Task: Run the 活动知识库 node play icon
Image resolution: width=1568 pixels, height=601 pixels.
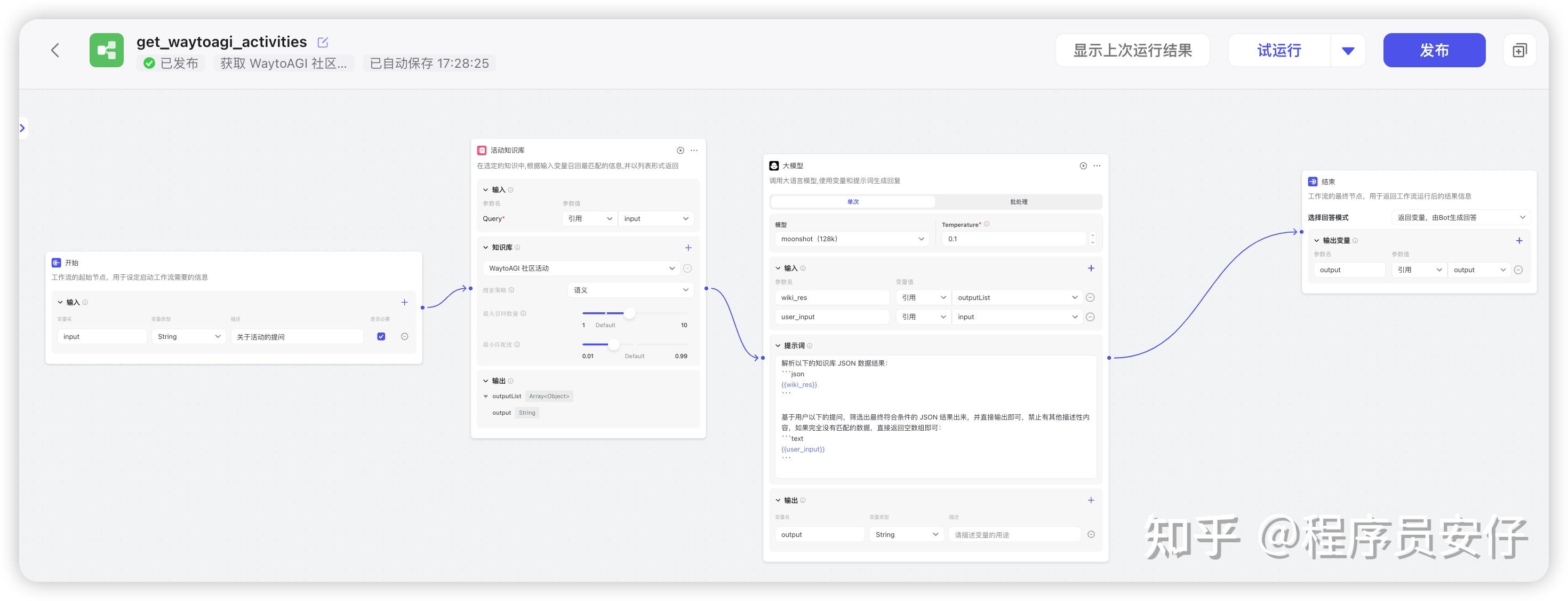Action: pyautogui.click(x=680, y=151)
